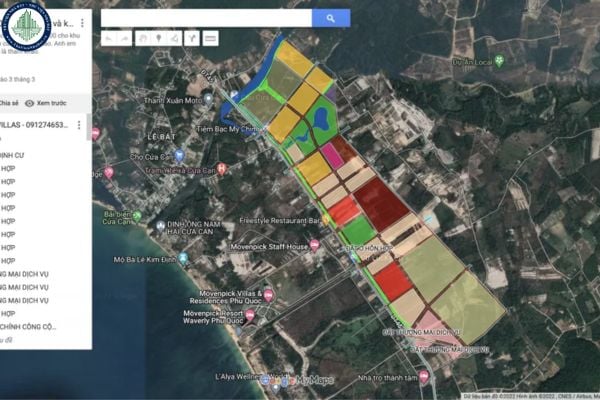
Task: Click the undo arrow in map toolbar
Action: [109, 39]
